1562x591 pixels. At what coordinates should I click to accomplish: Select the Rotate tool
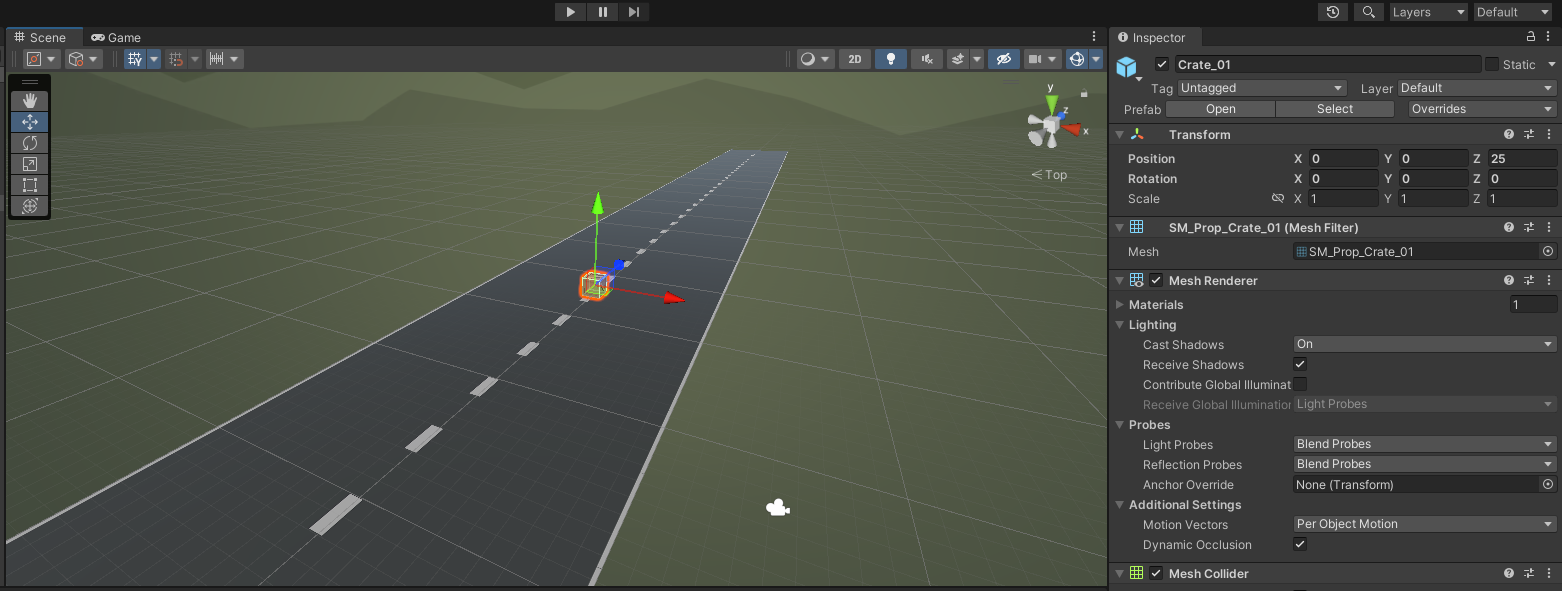click(30, 143)
